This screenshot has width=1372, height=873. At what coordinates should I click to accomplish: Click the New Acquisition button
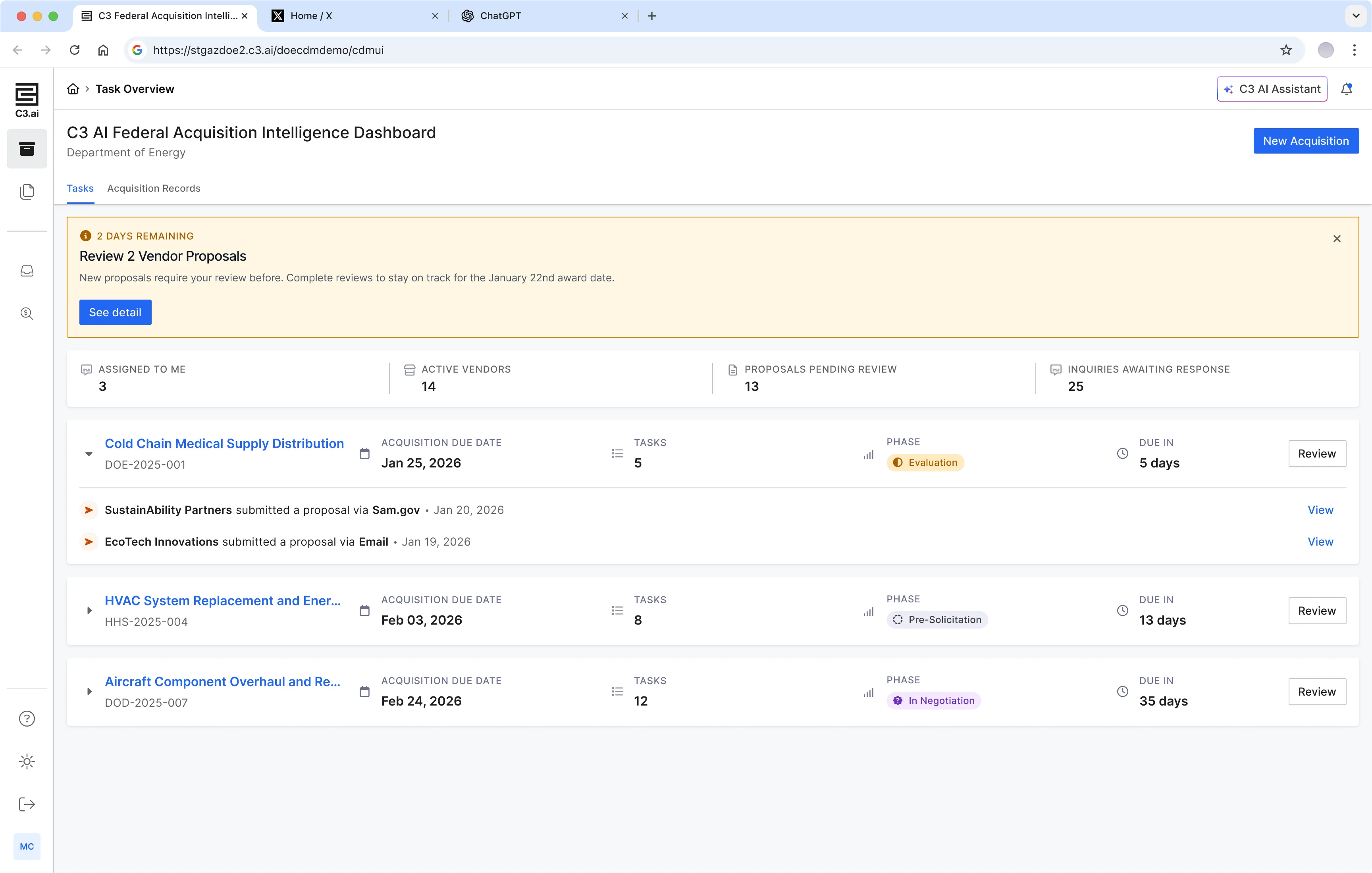[1306, 141]
